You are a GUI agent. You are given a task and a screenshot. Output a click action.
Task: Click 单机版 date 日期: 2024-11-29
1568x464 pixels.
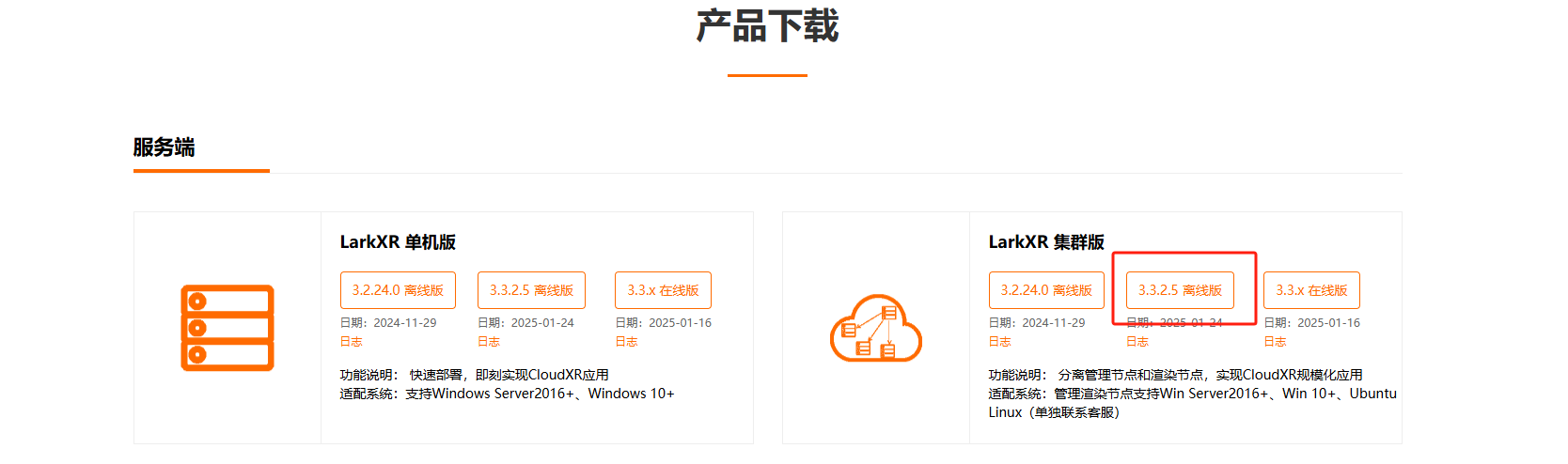388,322
